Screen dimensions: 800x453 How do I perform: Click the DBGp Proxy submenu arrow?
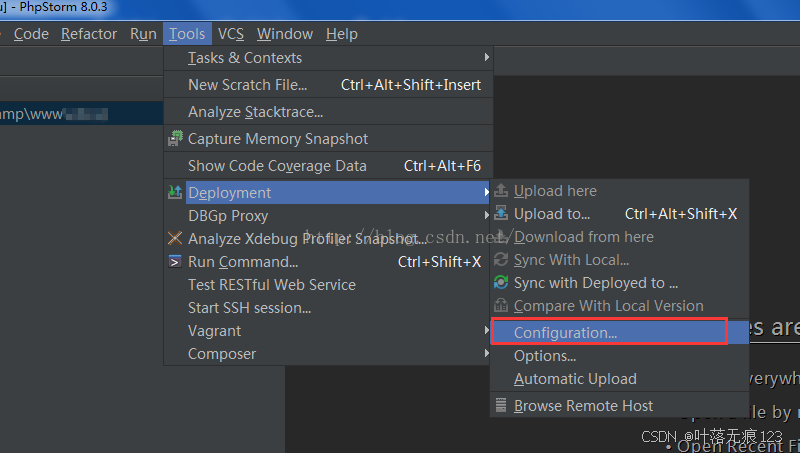(x=487, y=215)
